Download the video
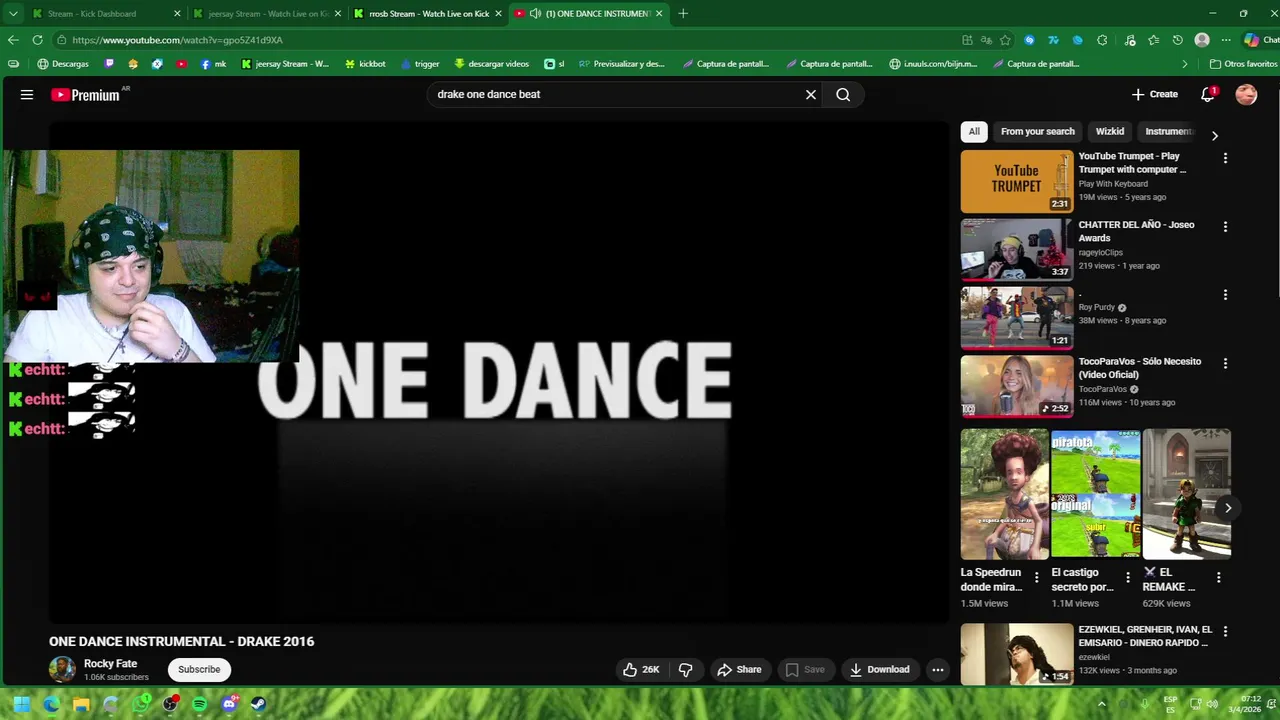The width and height of the screenshot is (1280, 720). (x=879, y=670)
